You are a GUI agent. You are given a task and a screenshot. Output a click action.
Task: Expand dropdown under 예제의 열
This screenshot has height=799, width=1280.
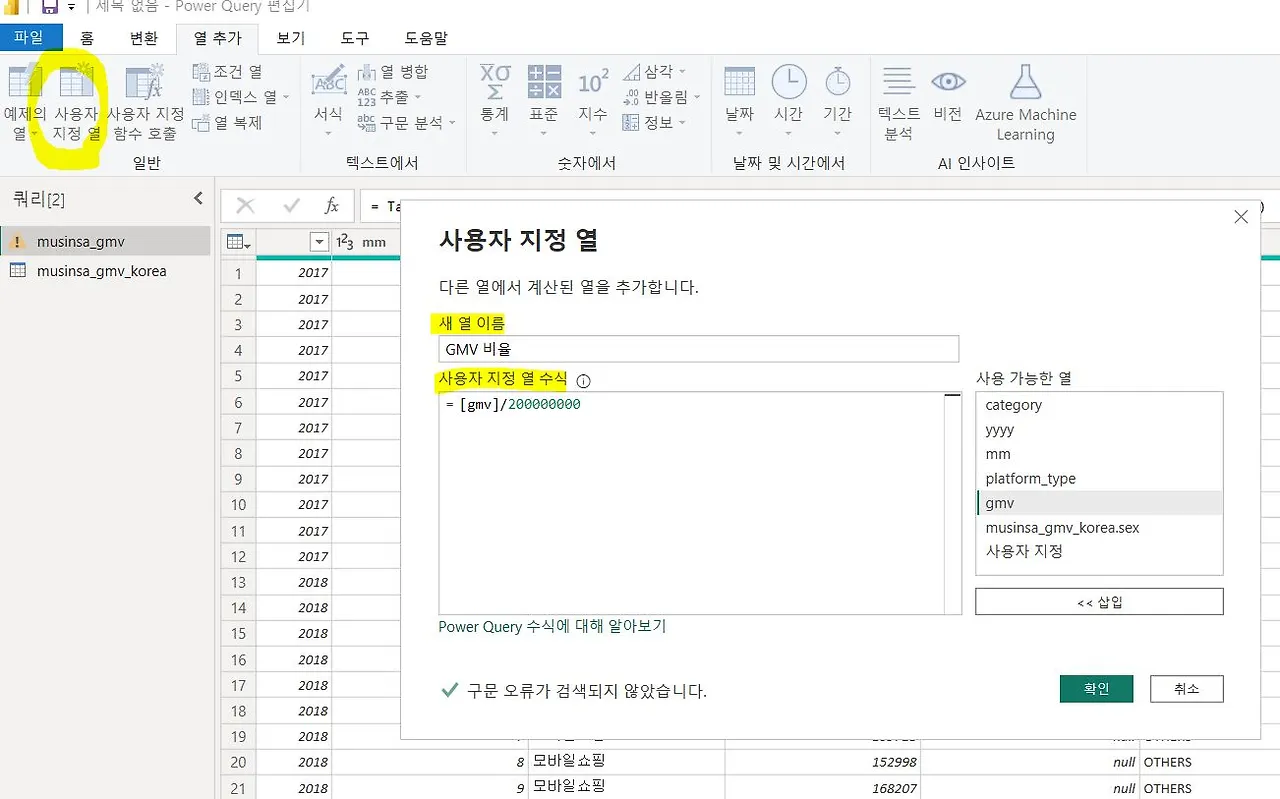[x=33, y=134]
